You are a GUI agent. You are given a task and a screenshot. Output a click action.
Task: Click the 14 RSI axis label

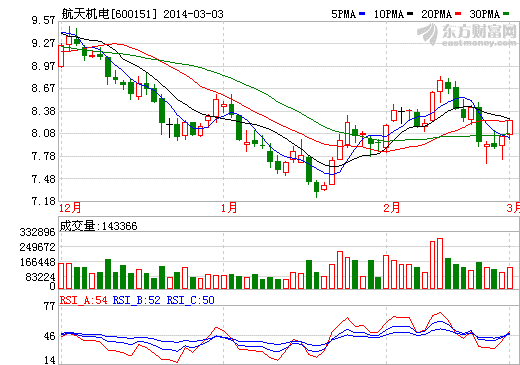[49, 360]
